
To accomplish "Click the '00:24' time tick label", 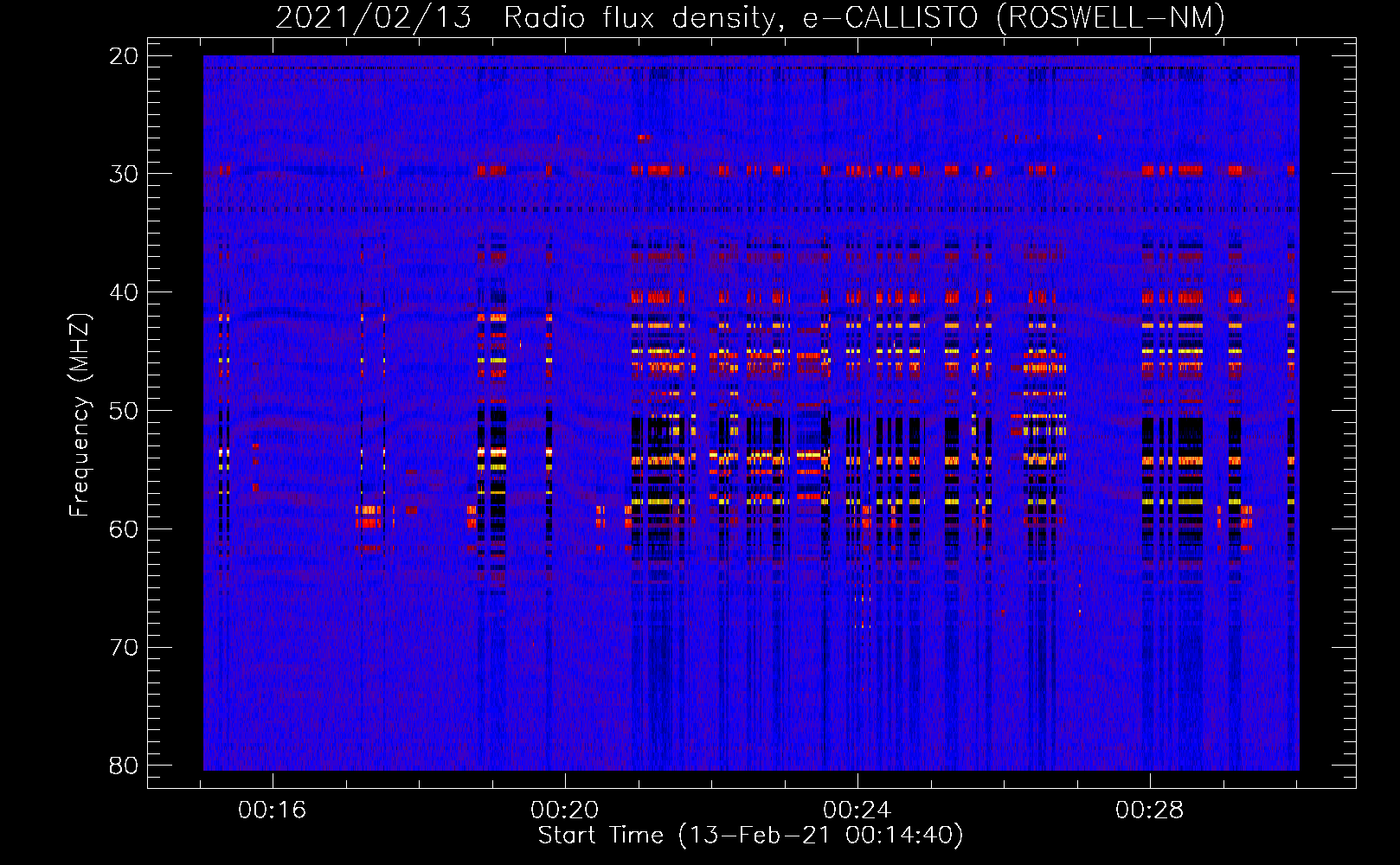I will coord(857,811).
